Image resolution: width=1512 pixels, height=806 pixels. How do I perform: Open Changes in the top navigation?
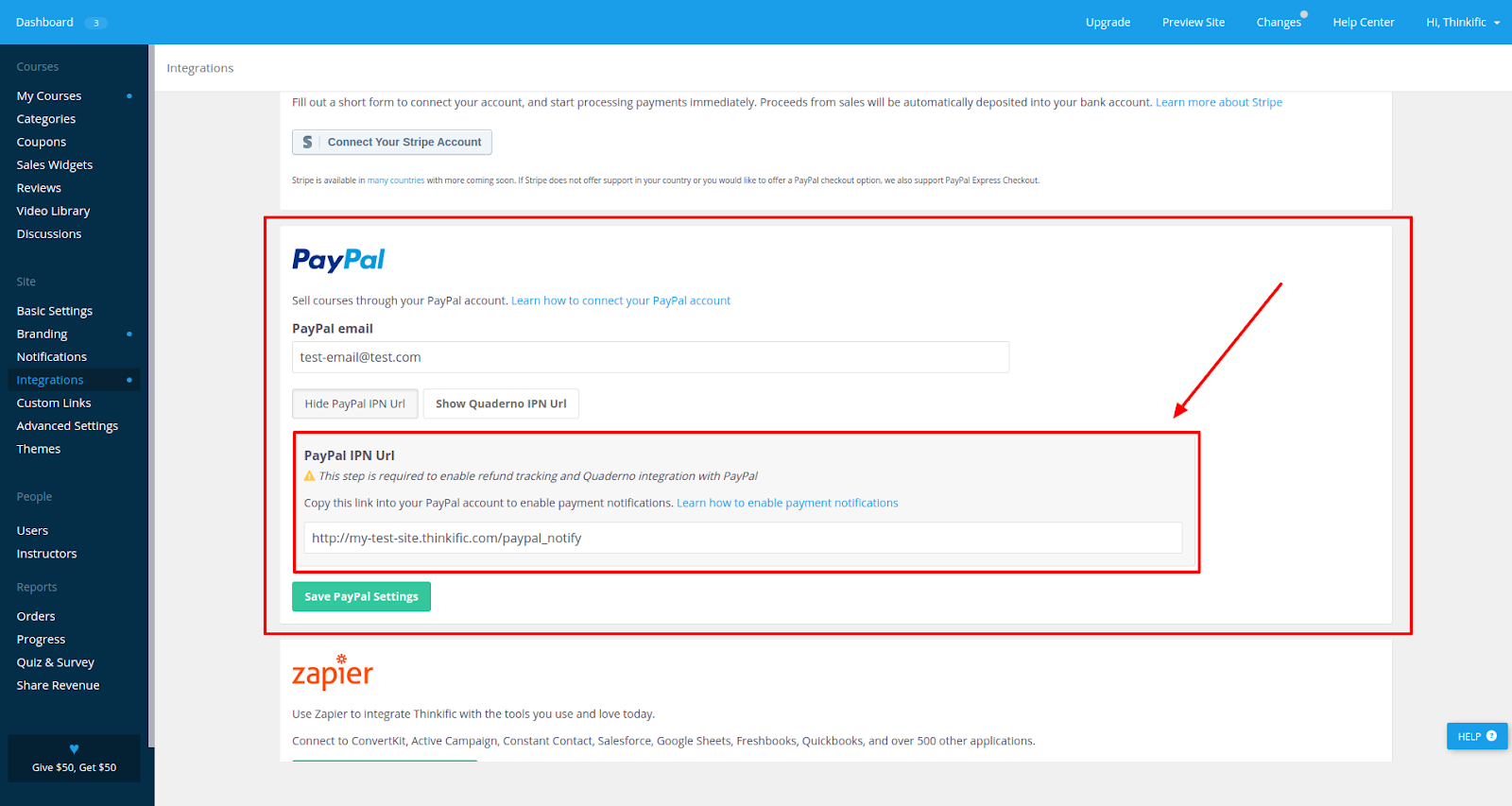point(1279,22)
